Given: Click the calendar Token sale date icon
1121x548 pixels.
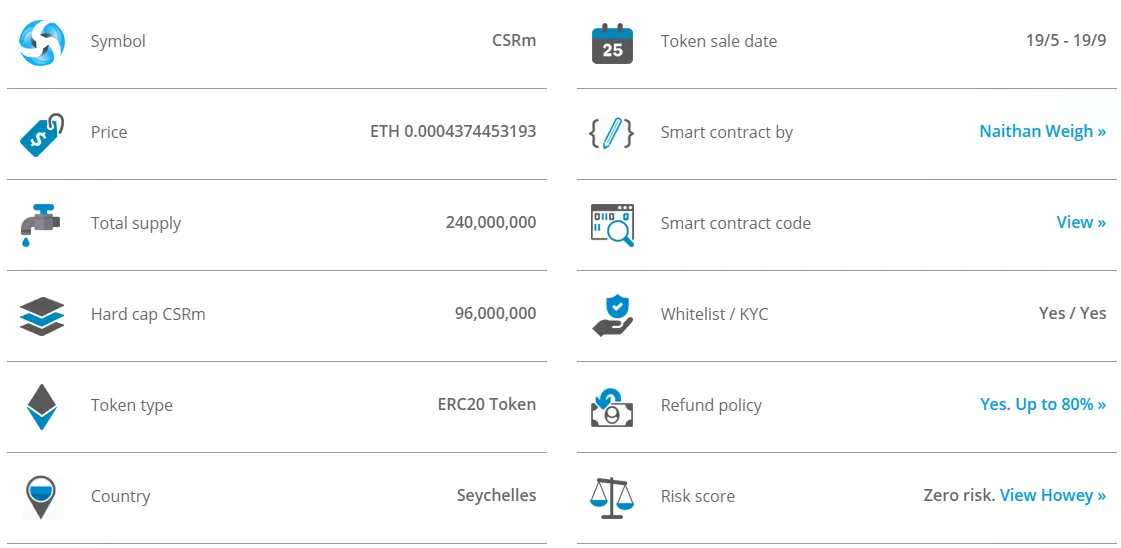Looking at the screenshot, I should coord(613,44).
